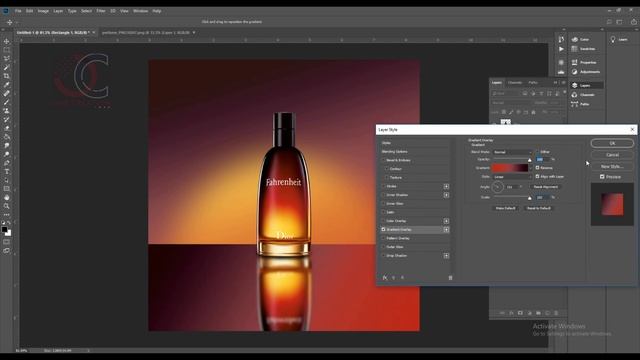Image resolution: width=640 pixels, height=360 pixels.
Task: Select the Zoom tool in the toolbar
Action: coord(7,206)
